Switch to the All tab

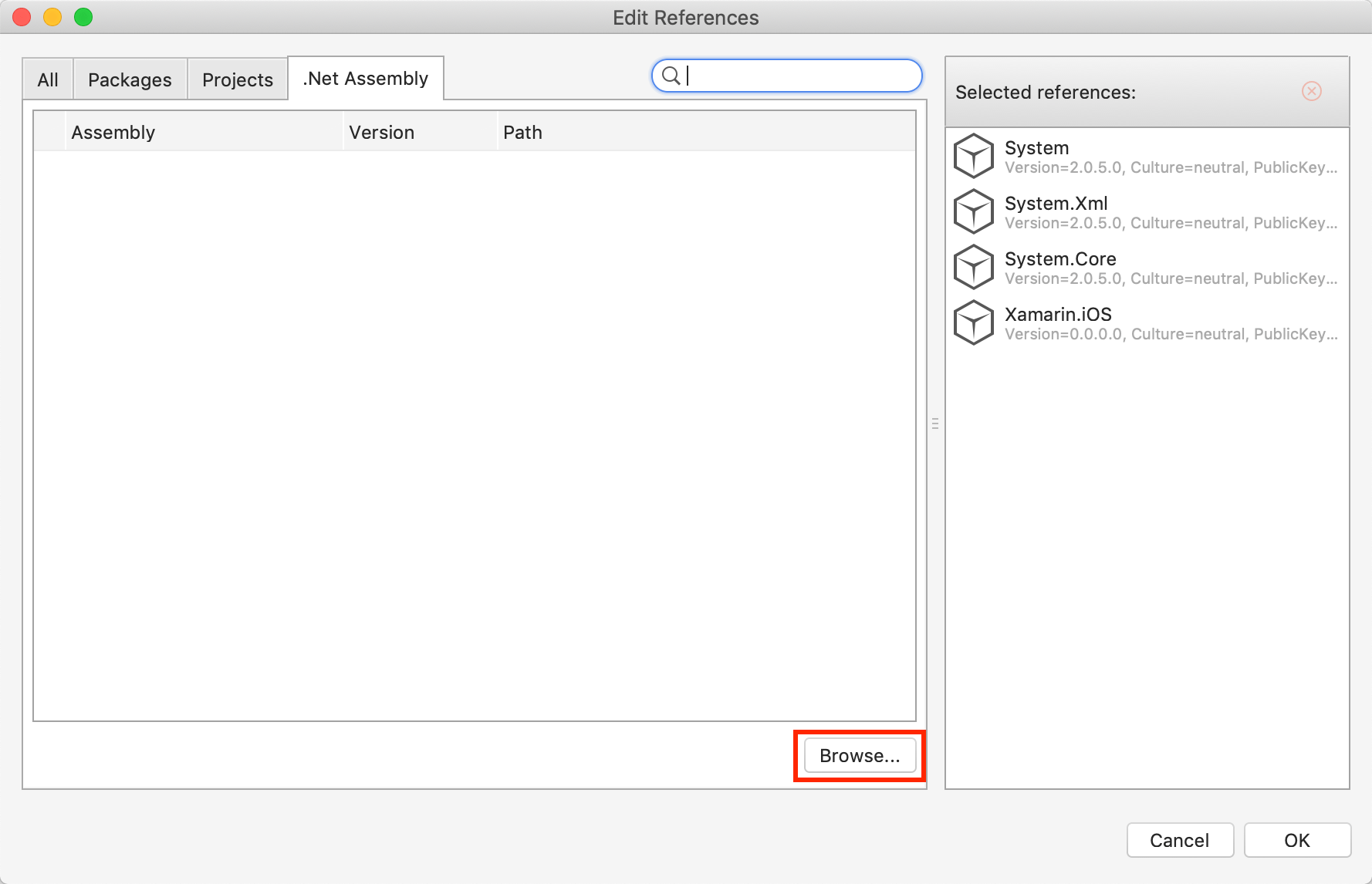[48, 79]
